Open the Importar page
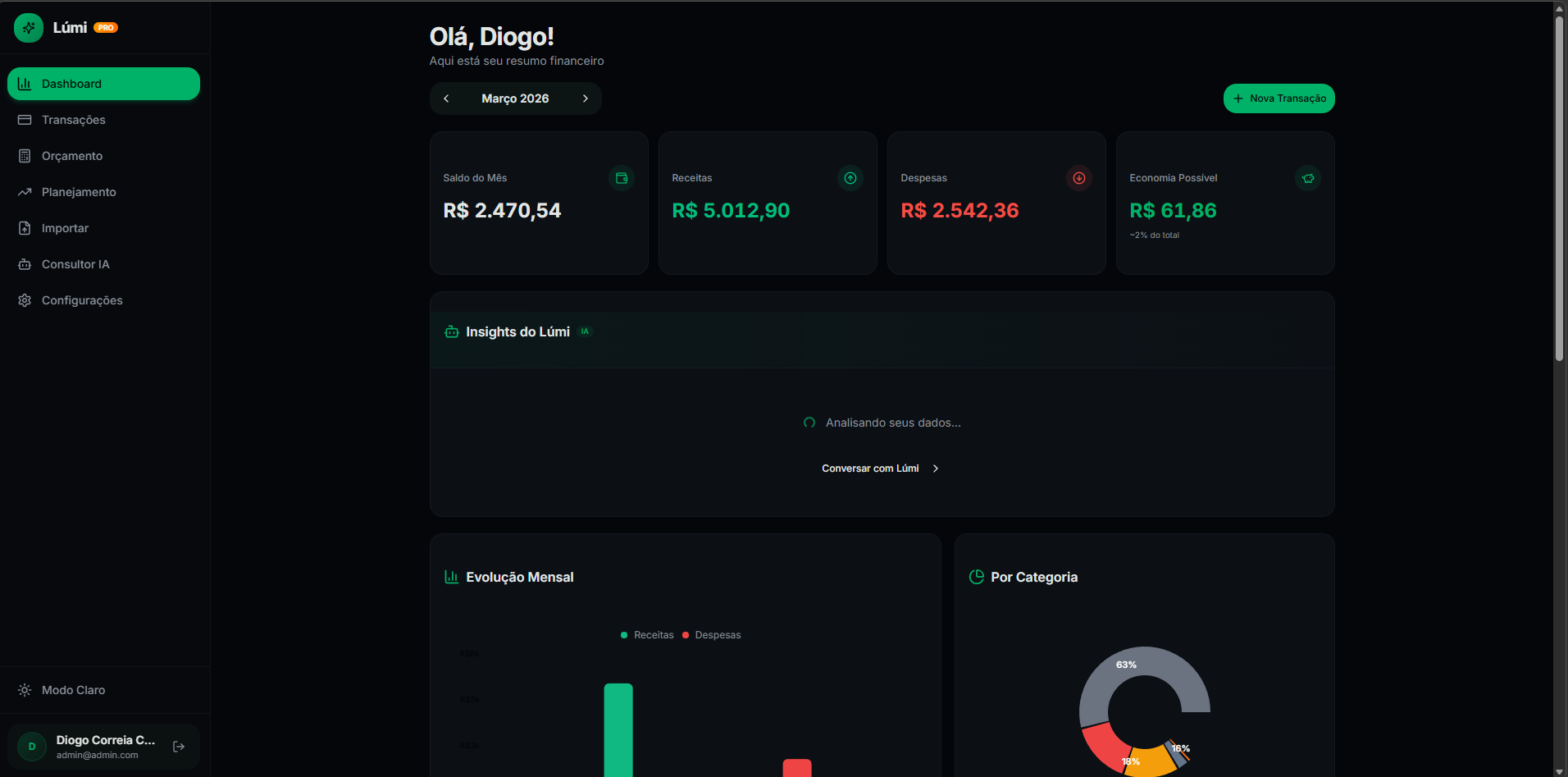The width and height of the screenshot is (1568, 777). [103, 228]
